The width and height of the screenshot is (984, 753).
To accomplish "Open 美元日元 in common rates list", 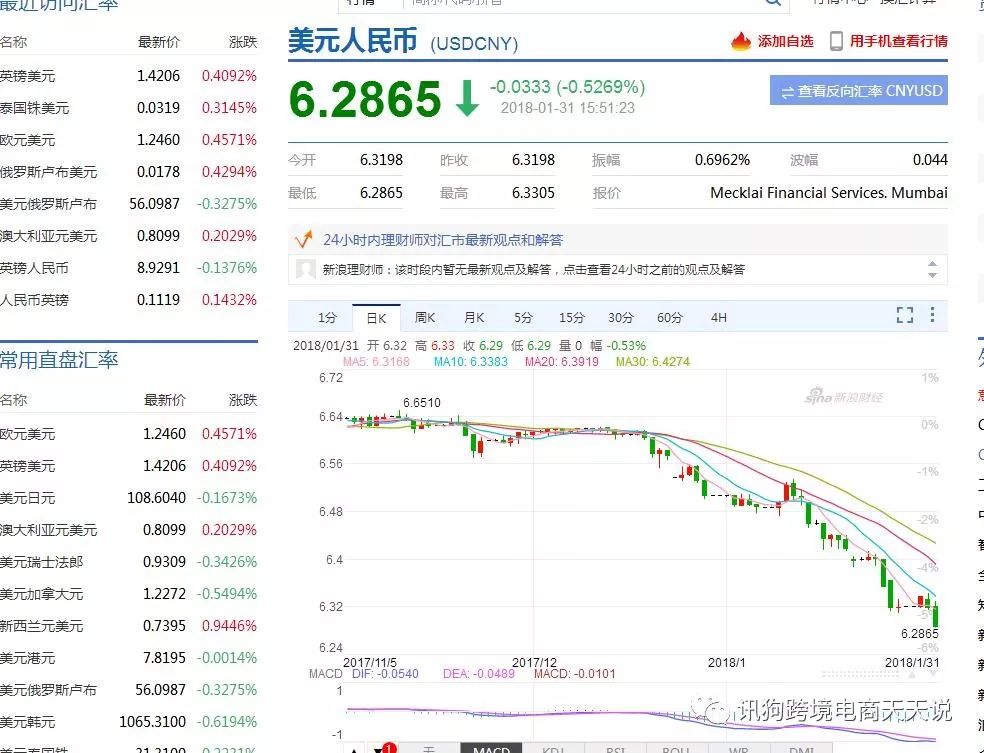I will (28, 498).
